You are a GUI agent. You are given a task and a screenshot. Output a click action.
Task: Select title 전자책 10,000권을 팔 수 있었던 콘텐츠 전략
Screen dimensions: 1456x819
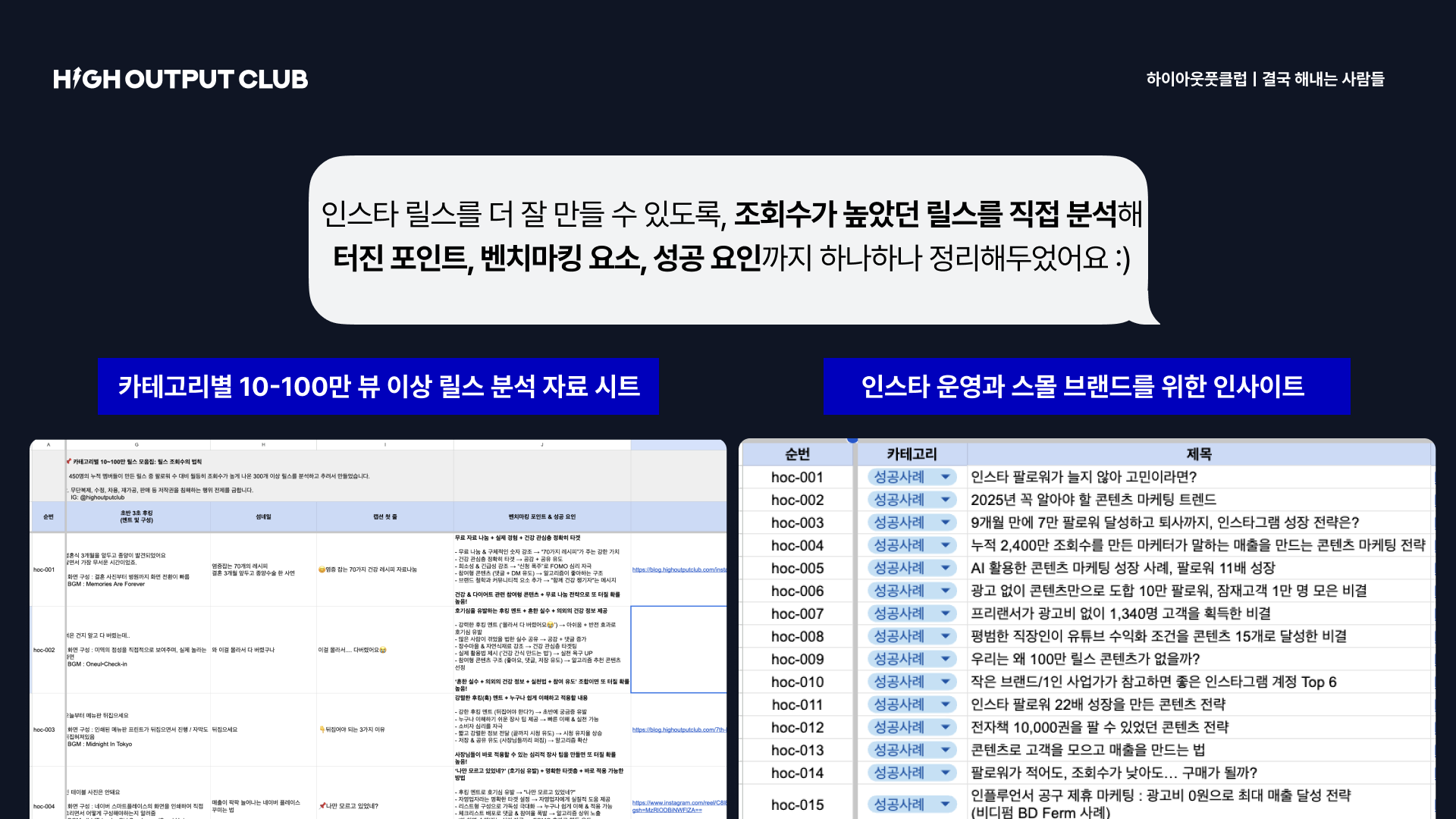tap(1100, 727)
